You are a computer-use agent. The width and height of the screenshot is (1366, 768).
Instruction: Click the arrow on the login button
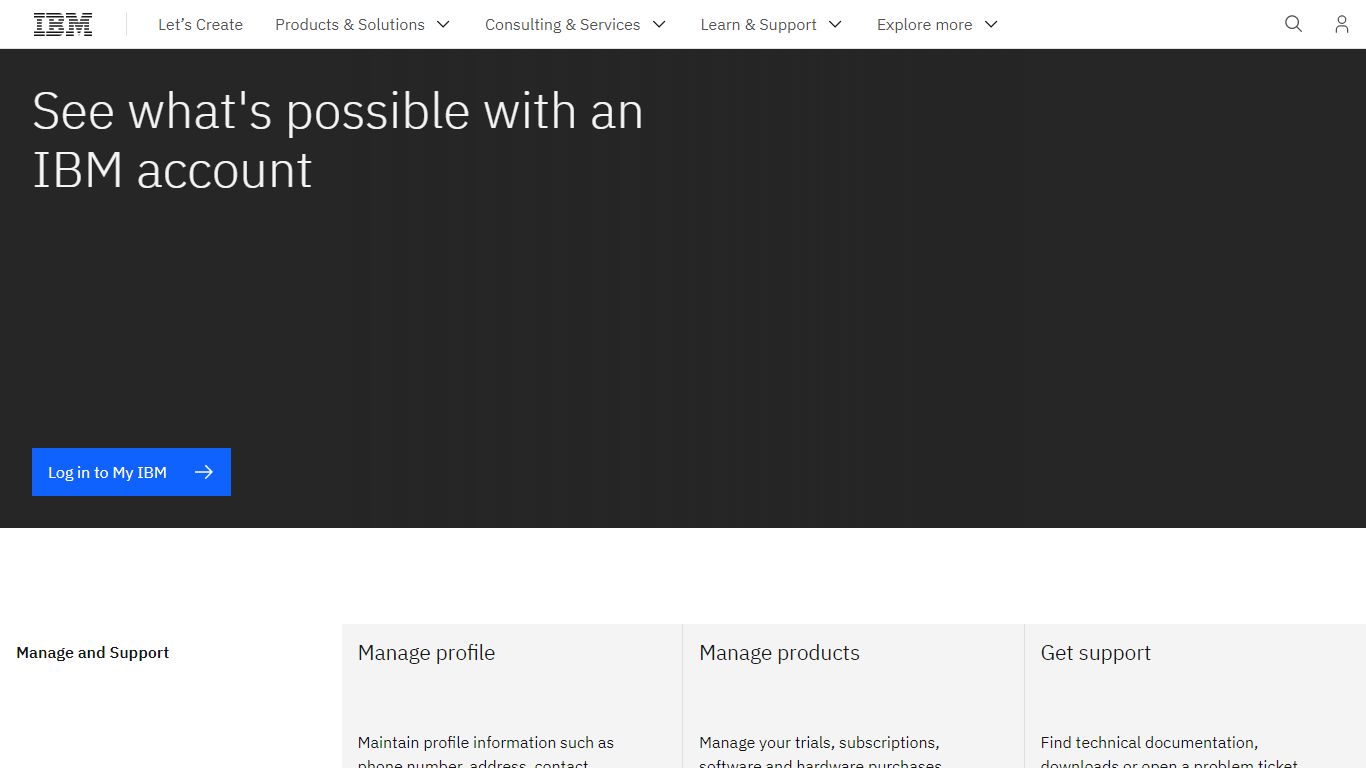[204, 472]
